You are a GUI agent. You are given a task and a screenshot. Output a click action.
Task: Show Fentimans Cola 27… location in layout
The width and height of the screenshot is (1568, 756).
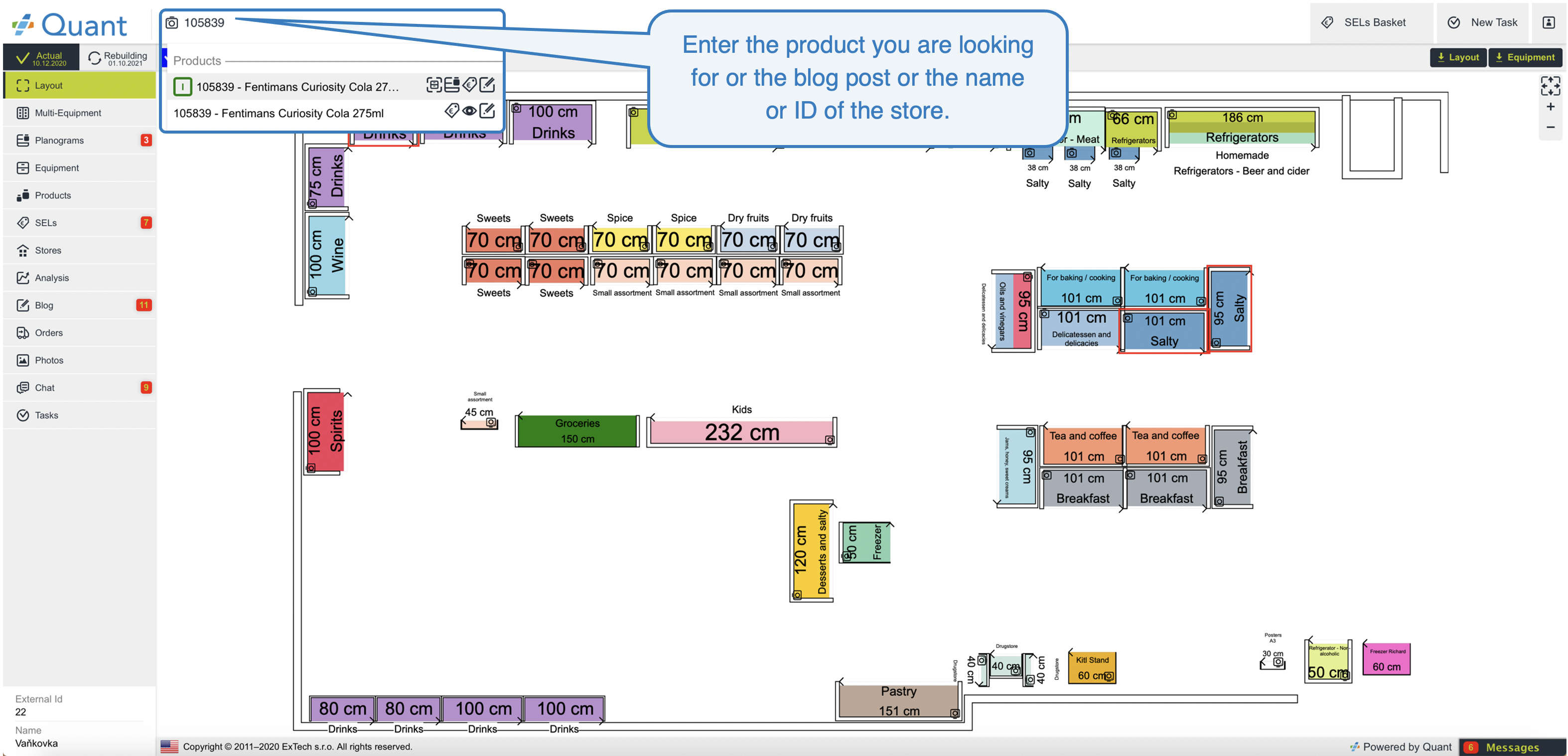[x=434, y=85]
